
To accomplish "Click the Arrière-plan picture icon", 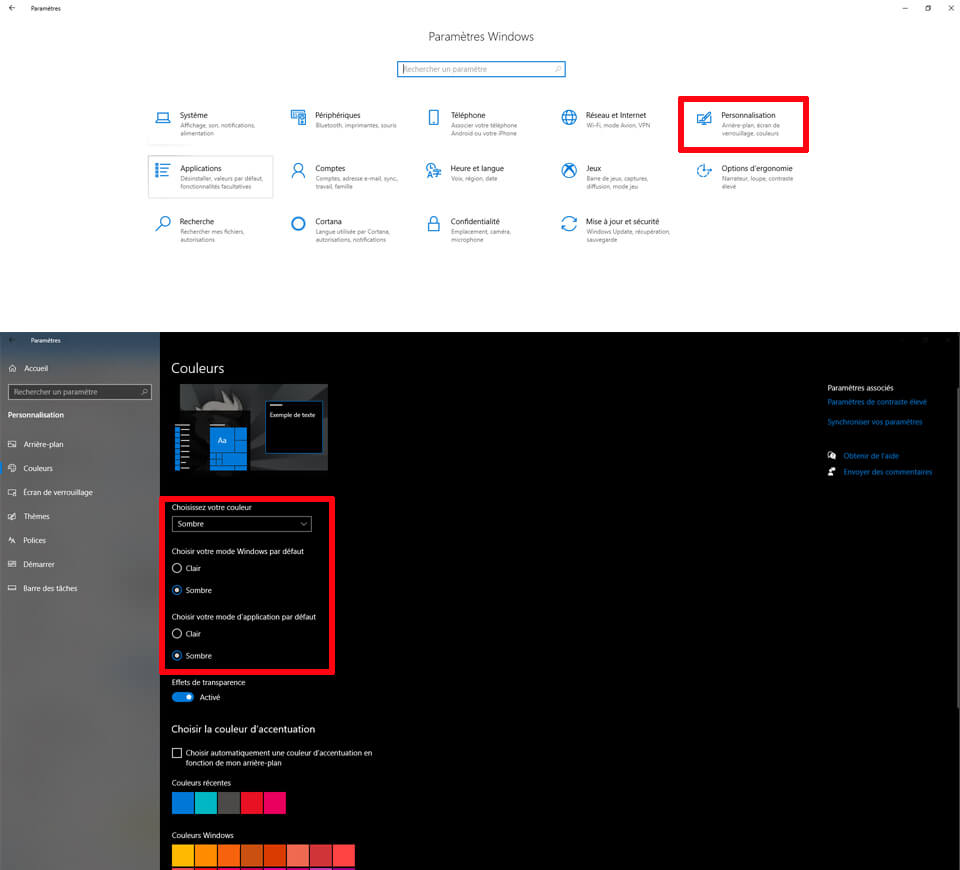I will coord(12,444).
